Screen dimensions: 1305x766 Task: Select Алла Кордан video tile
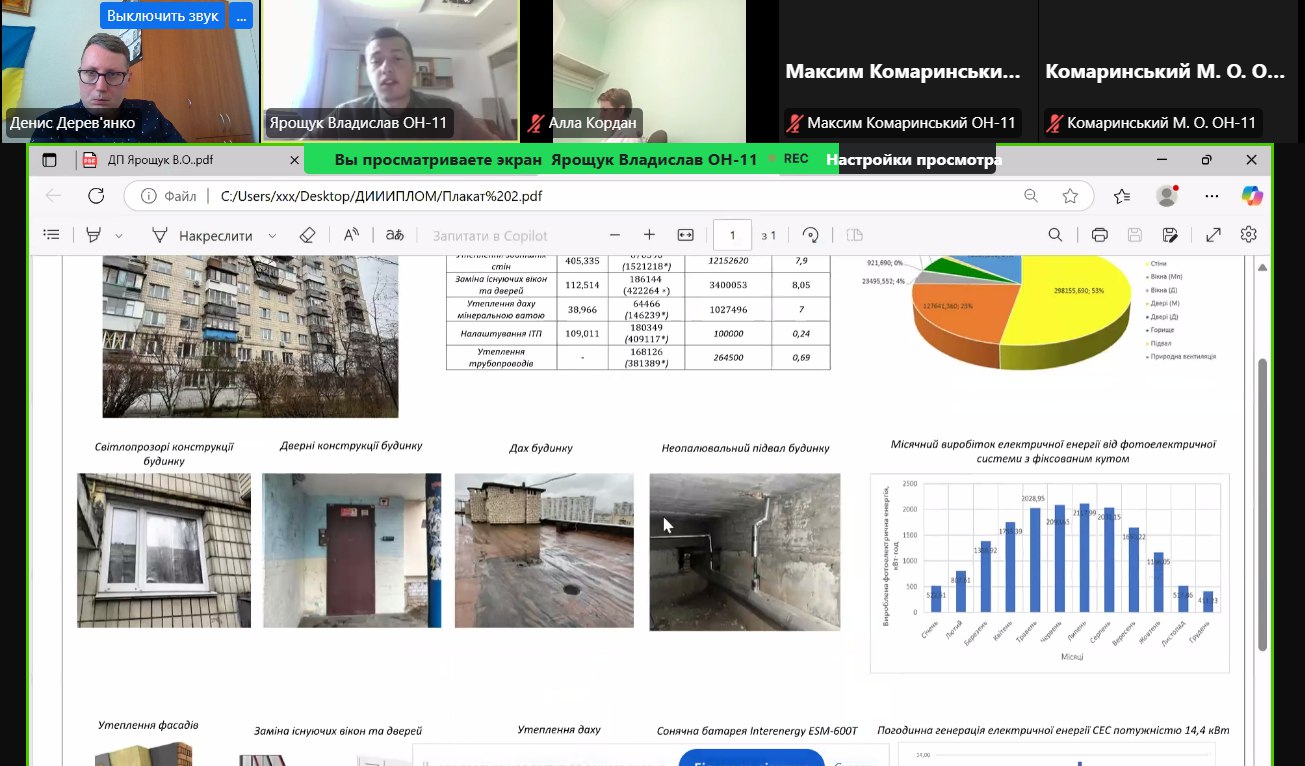650,71
